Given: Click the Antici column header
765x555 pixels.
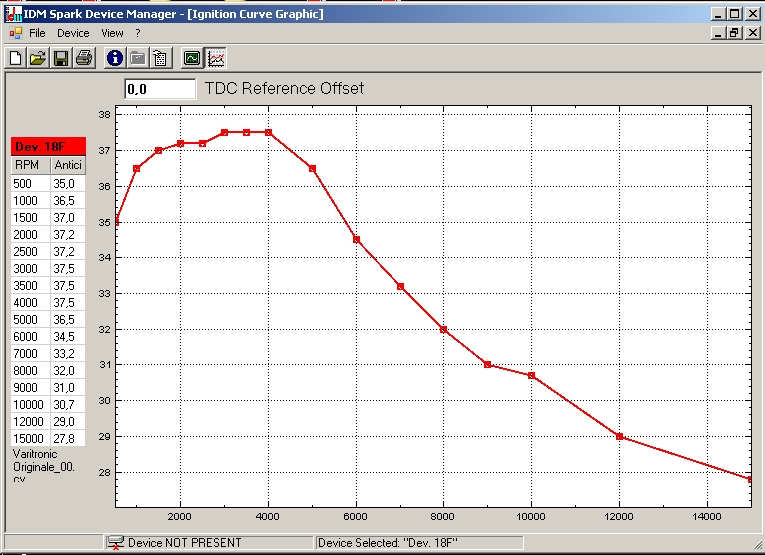Looking at the screenshot, I should point(67,165).
